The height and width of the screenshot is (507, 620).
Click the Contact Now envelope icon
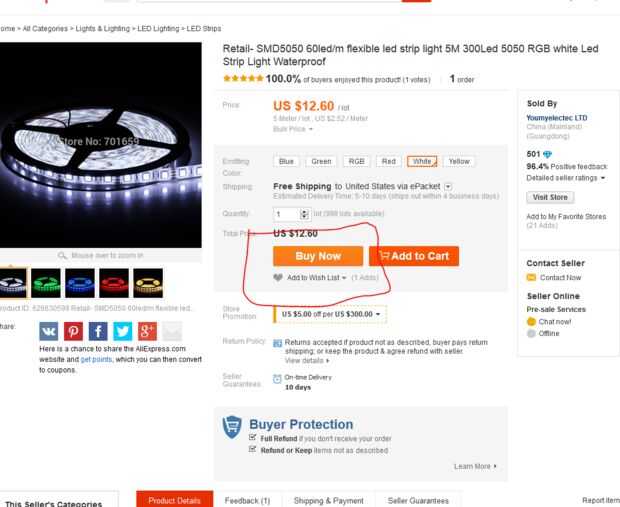pyautogui.click(x=532, y=276)
